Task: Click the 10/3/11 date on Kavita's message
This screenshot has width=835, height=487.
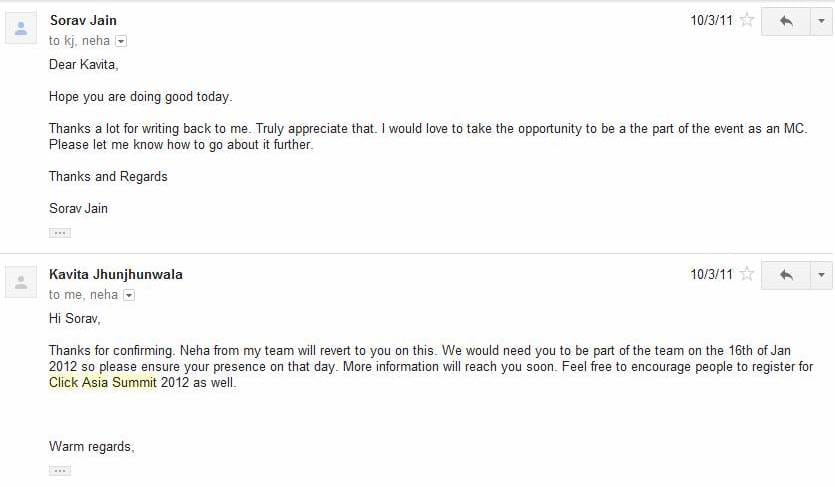Action: pyautogui.click(x=711, y=274)
